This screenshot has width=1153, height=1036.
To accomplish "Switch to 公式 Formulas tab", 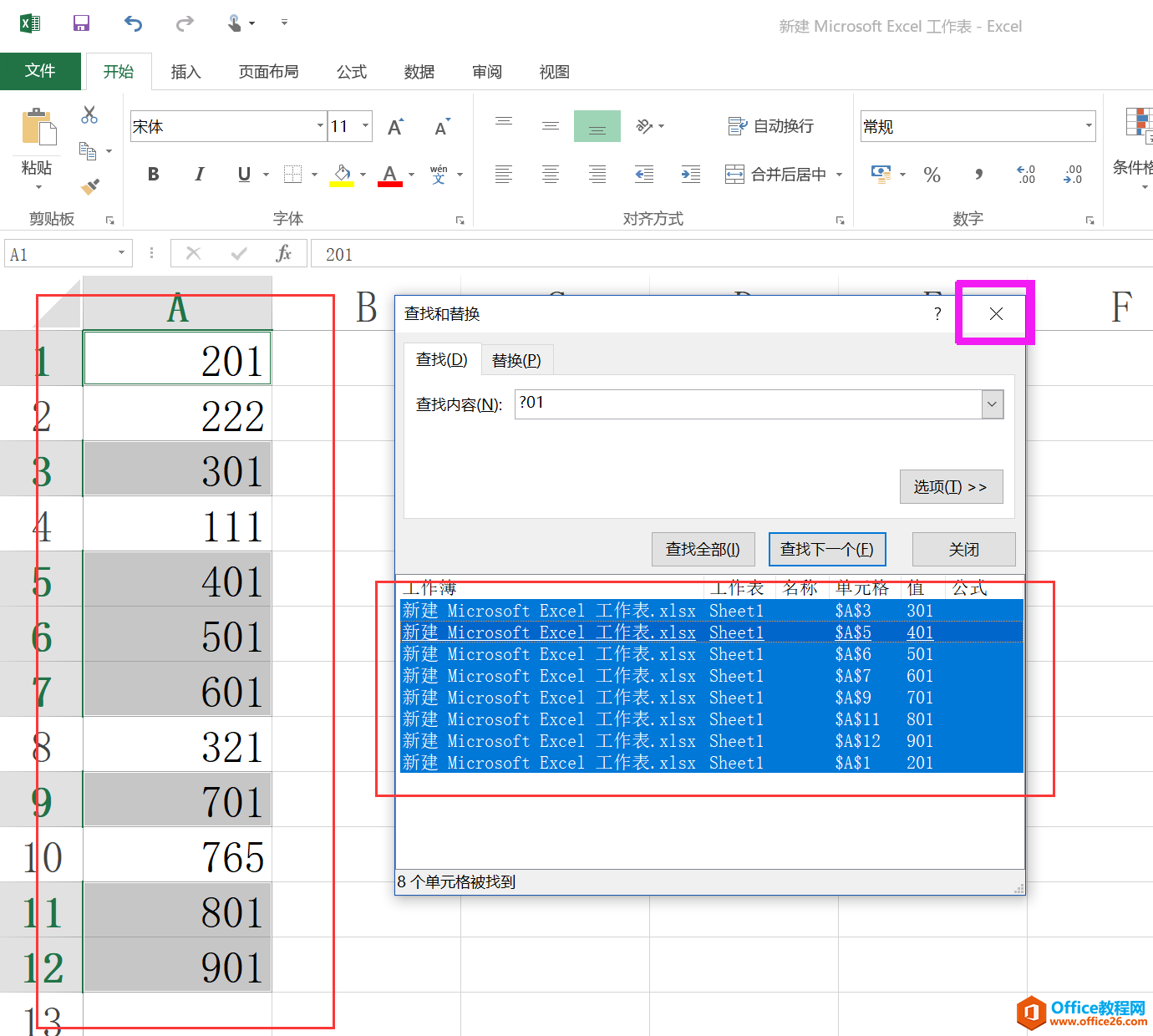I will click(x=352, y=72).
